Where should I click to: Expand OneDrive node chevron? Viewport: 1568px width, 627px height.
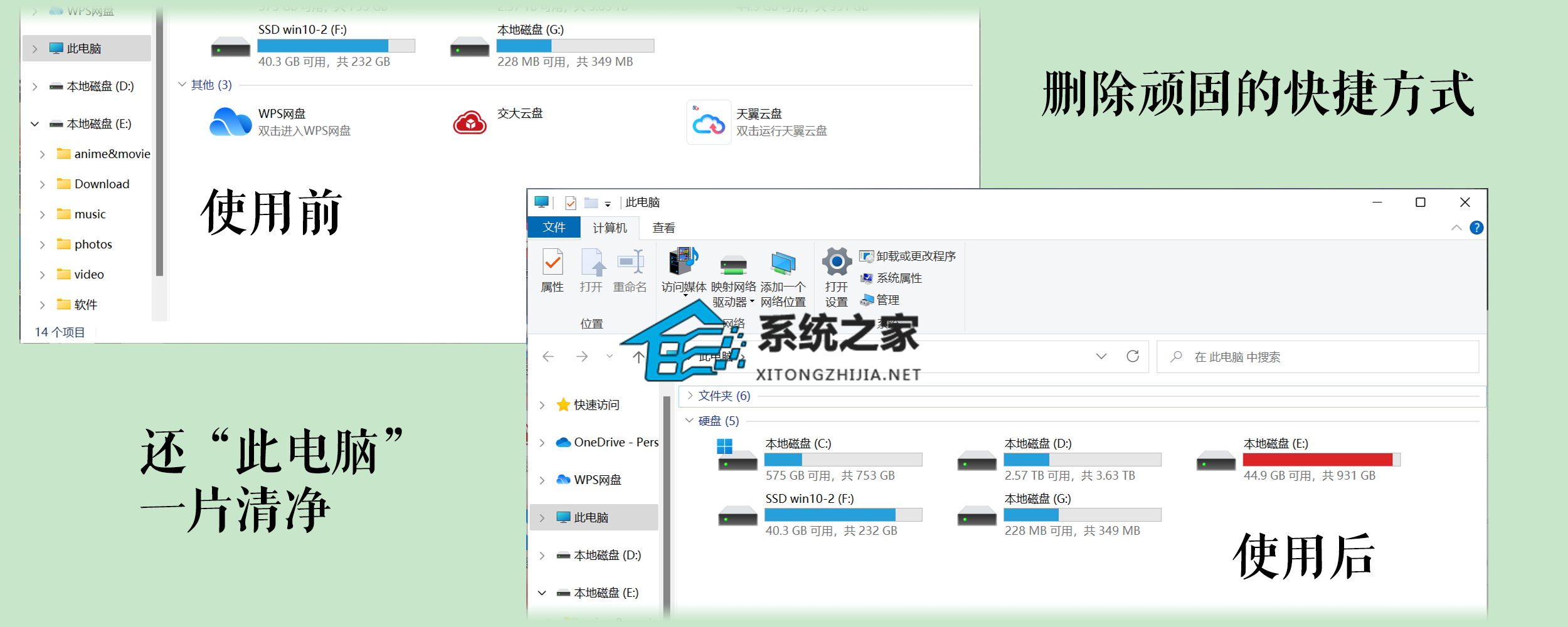click(x=542, y=443)
